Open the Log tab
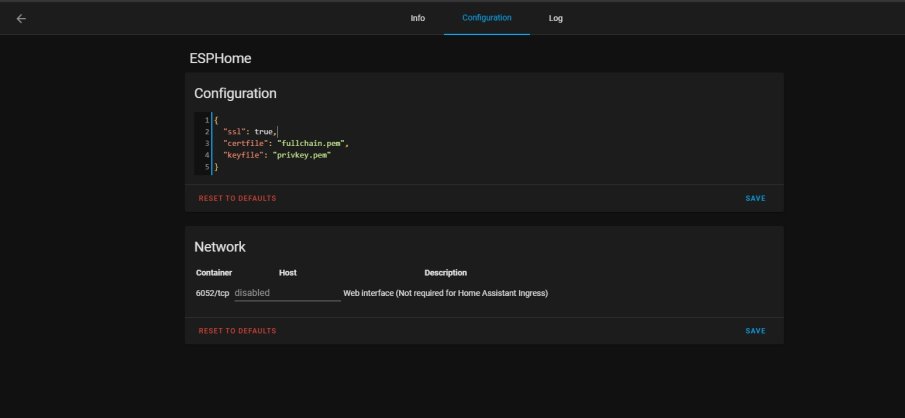905x418 pixels. click(x=556, y=18)
